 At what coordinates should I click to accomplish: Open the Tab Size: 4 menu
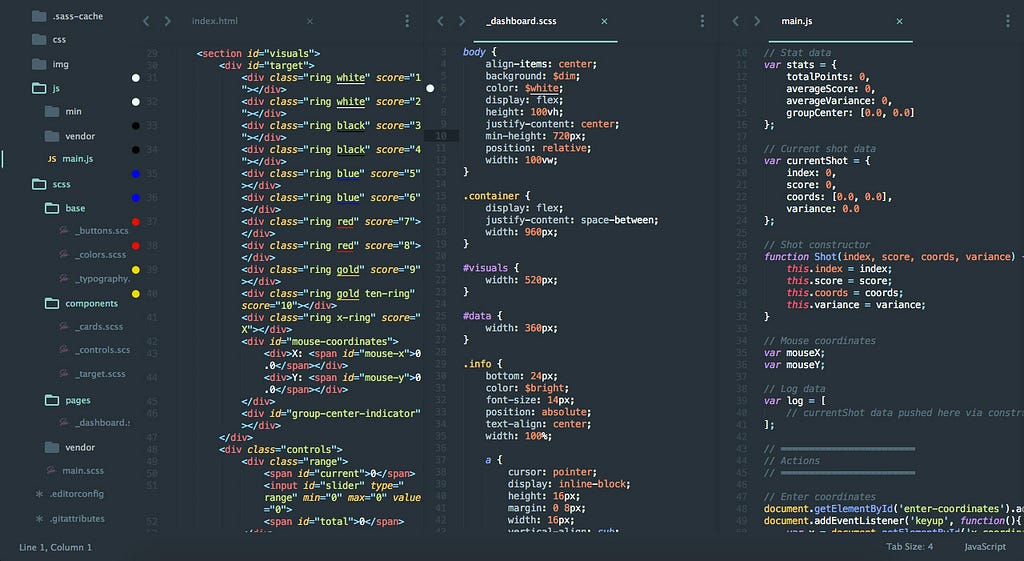910,547
